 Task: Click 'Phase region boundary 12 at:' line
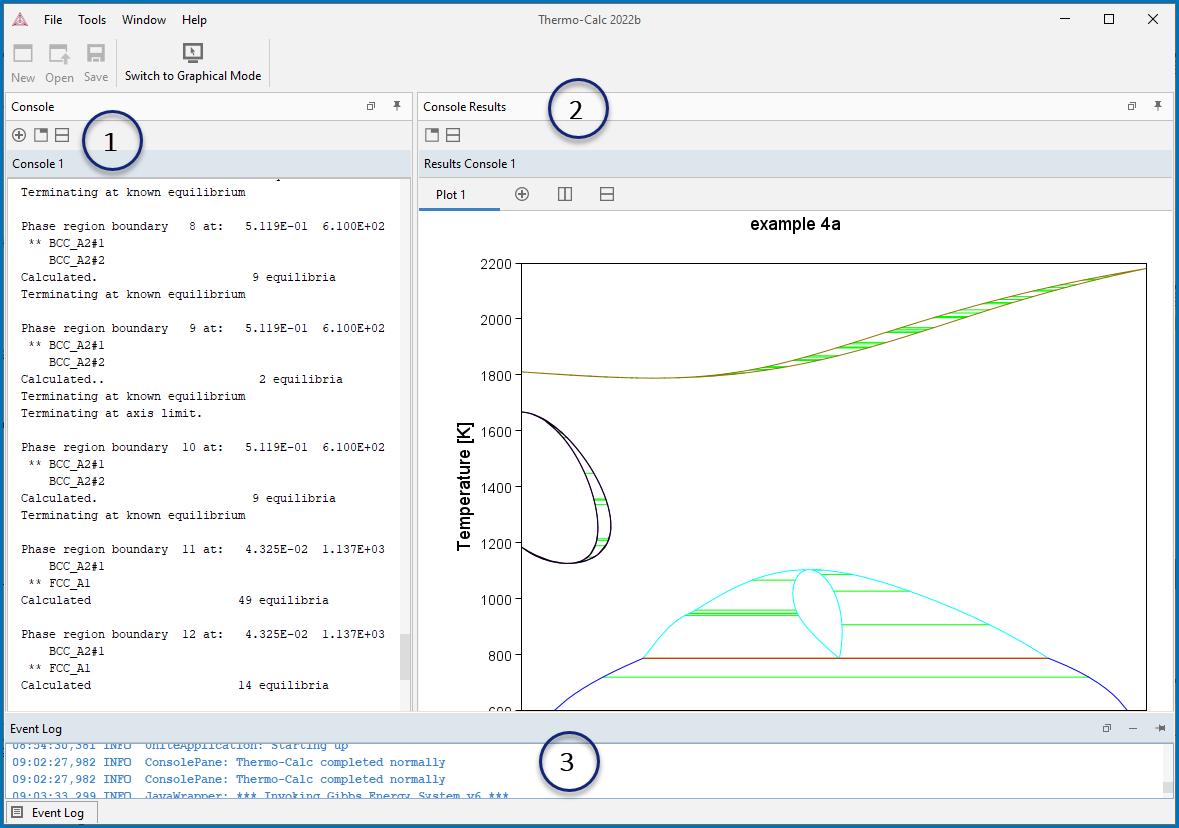click(x=203, y=635)
